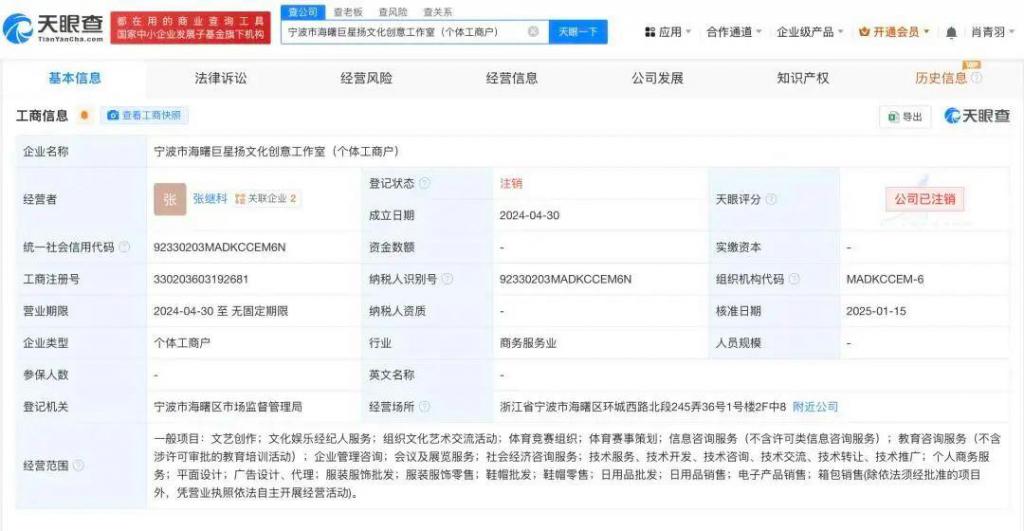This screenshot has width=1024, height=531.
Task: Open the 附近公司 link
Action: (815, 407)
